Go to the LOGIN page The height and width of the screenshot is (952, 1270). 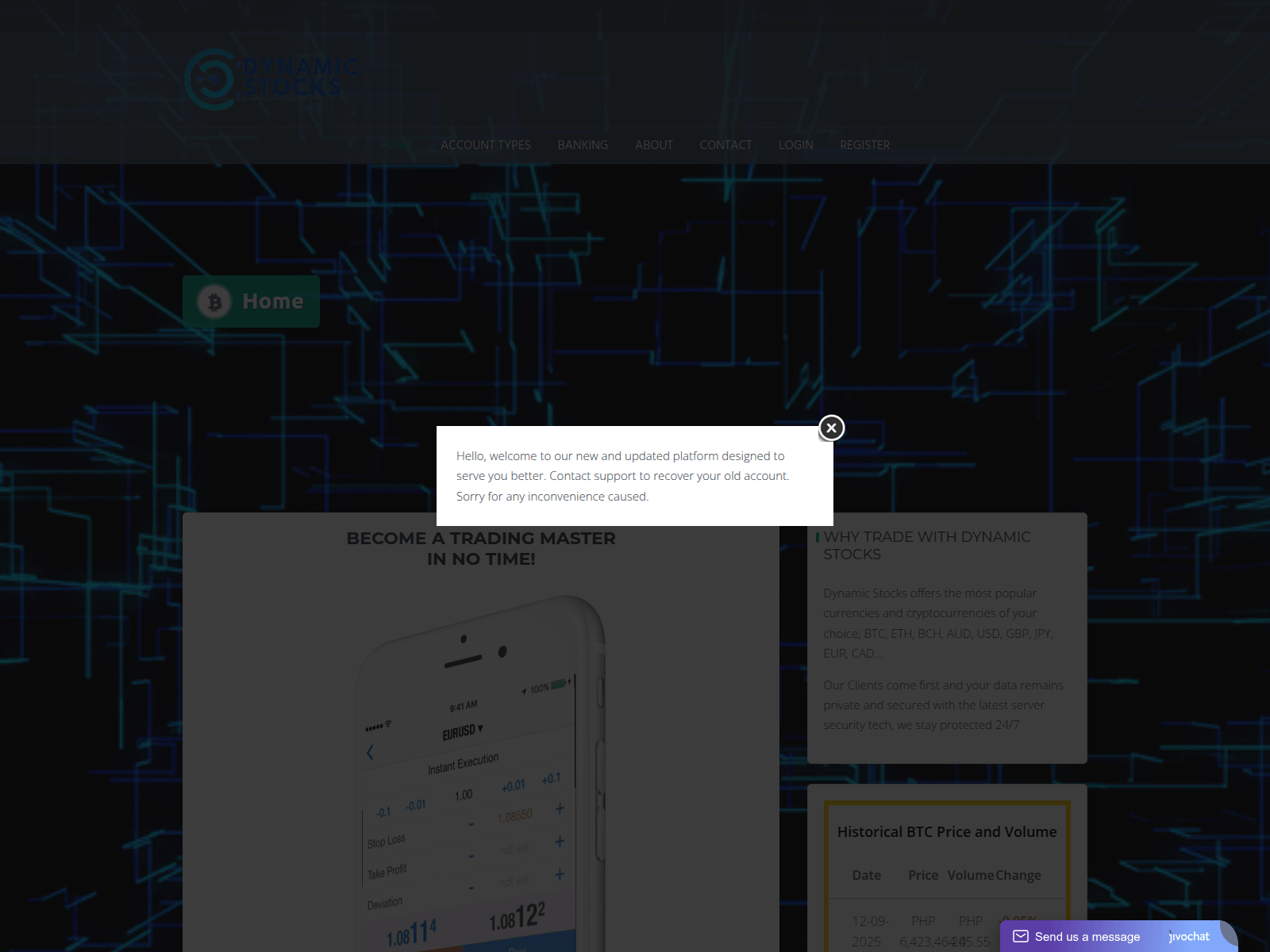point(796,145)
